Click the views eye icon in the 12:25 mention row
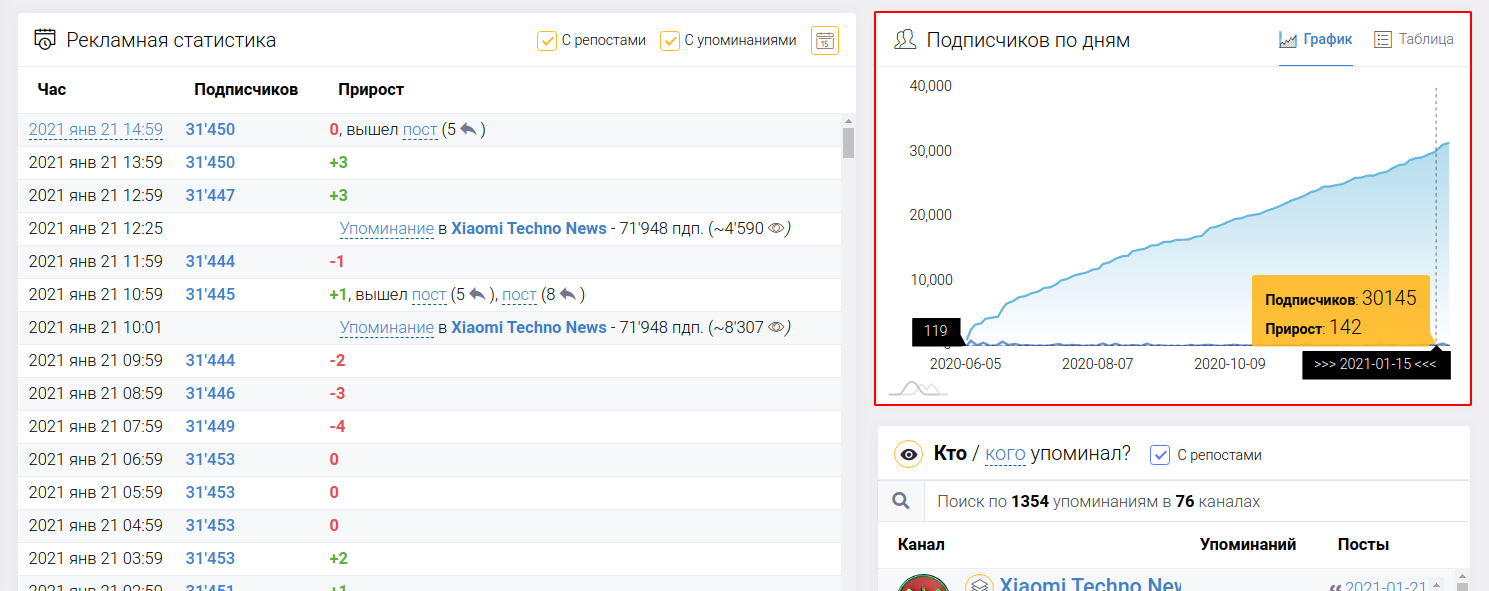Screen dimensions: 1489x591 (x=777, y=228)
